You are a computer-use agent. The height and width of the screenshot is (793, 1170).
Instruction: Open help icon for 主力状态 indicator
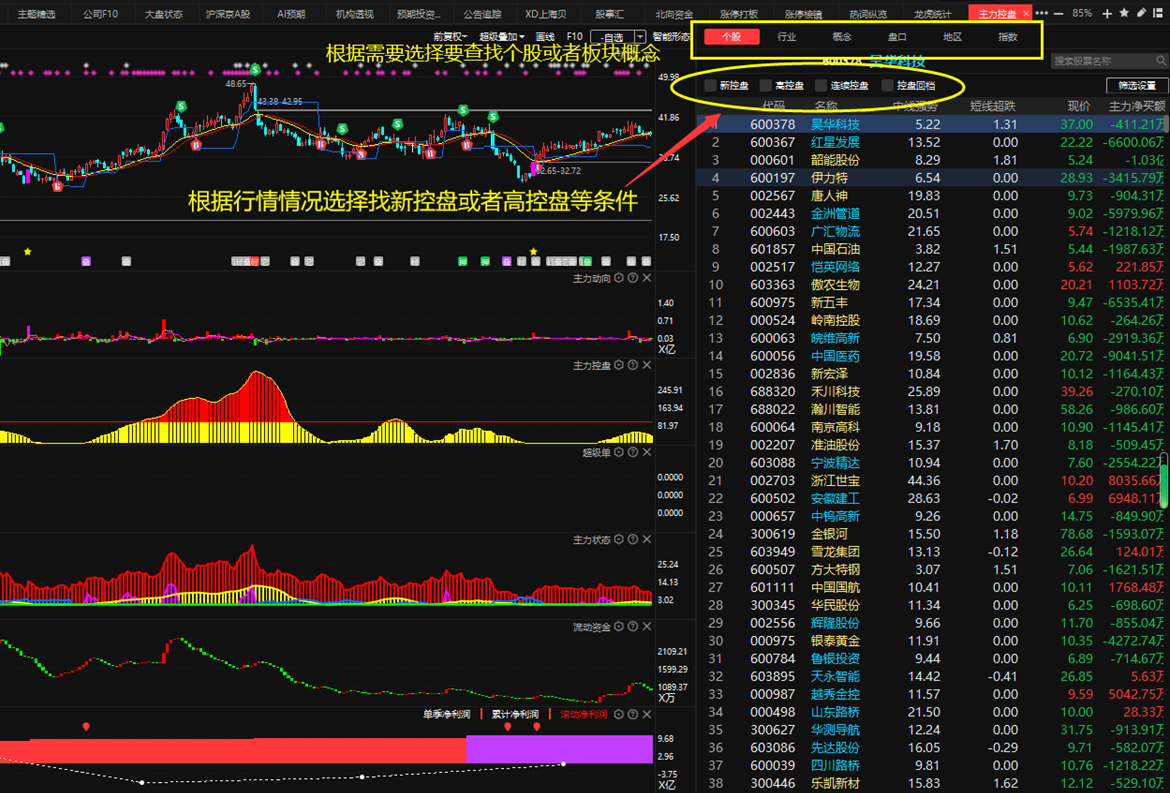coord(633,539)
